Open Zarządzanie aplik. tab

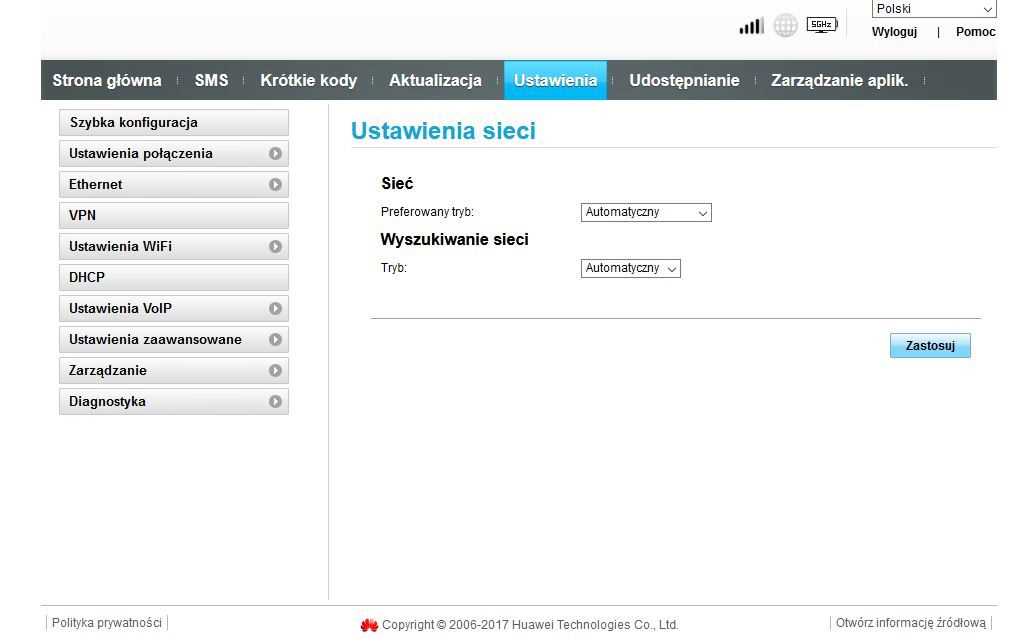[x=840, y=80]
